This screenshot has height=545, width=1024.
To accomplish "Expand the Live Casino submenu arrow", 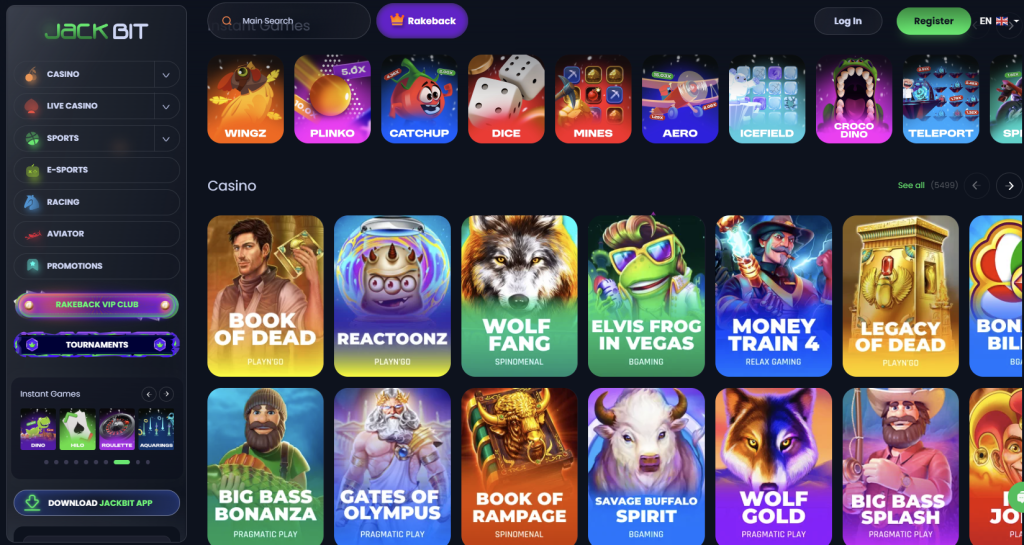I will point(166,106).
